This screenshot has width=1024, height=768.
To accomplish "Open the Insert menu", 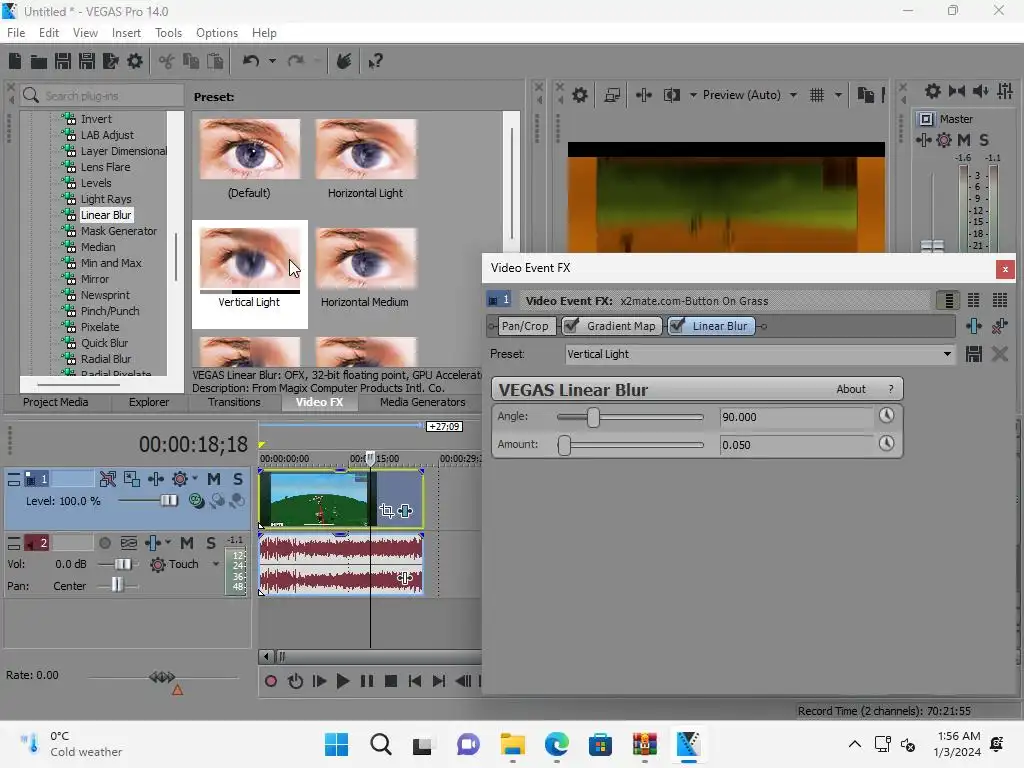I will pos(126,33).
